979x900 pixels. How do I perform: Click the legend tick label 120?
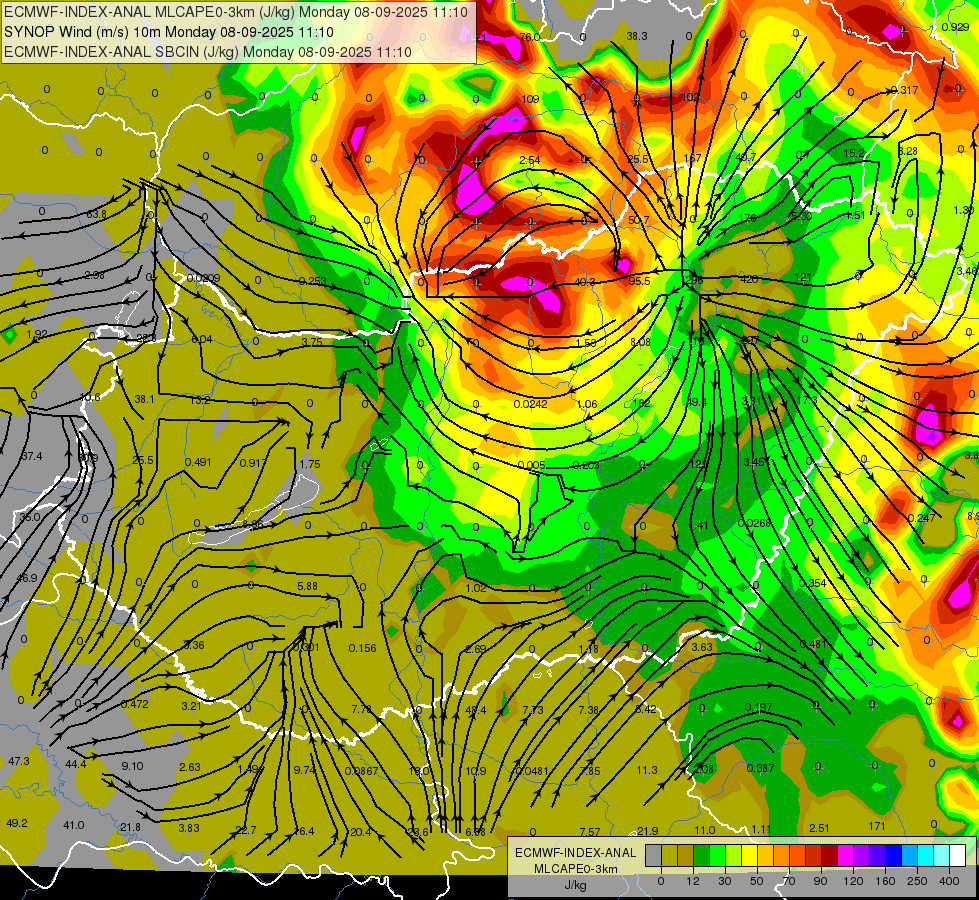853,881
